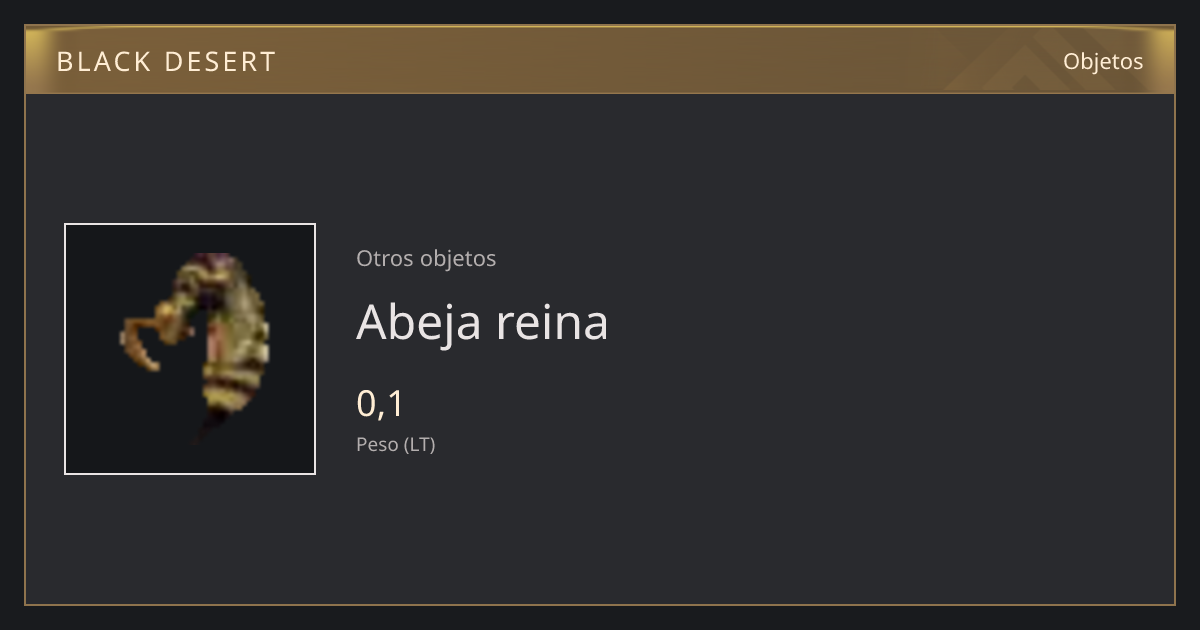The width and height of the screenshot is (1200, 630).
Task: Click the bee's head in the icon
Action: [188, 300]
